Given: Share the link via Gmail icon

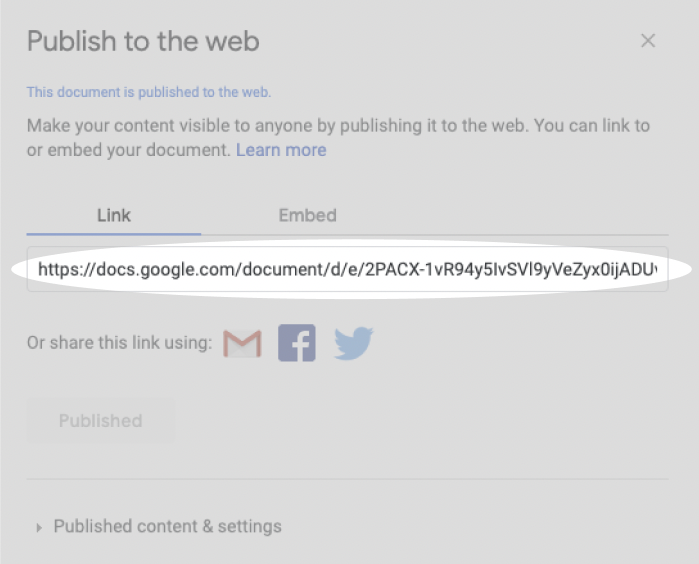Looking at the screenshot, I should click(242, 343).
